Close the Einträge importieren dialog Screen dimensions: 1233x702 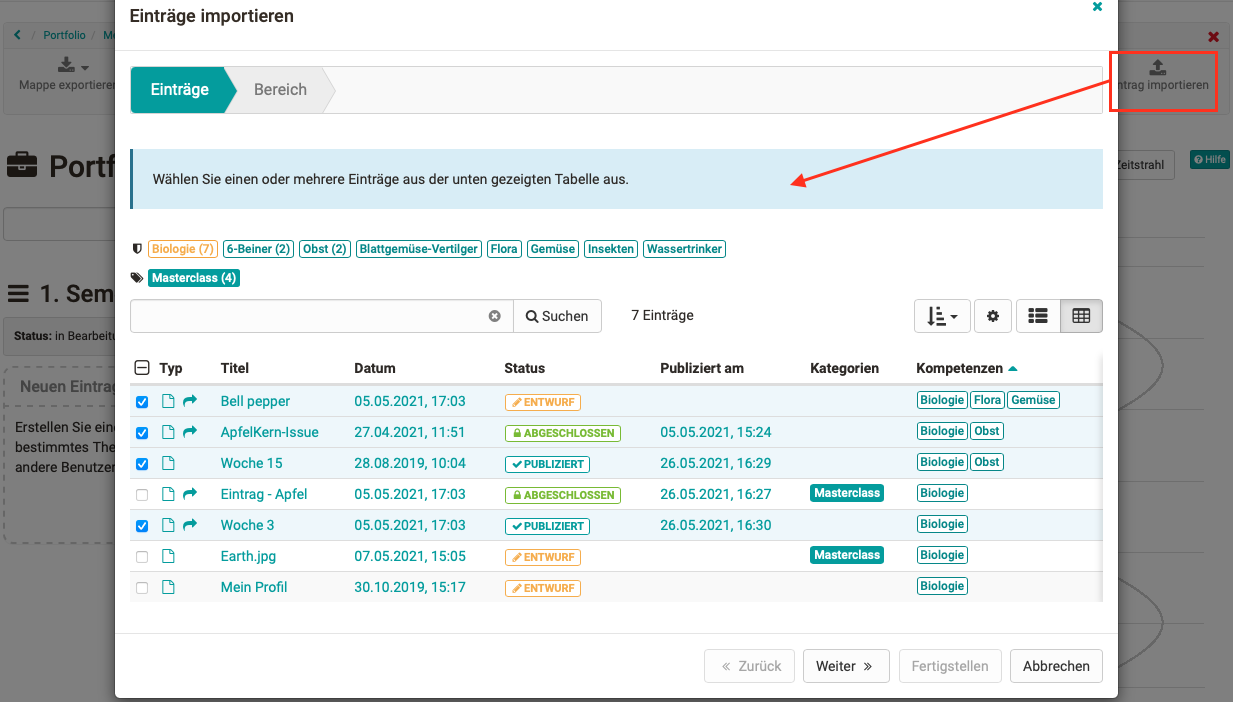click(1097, 7)
